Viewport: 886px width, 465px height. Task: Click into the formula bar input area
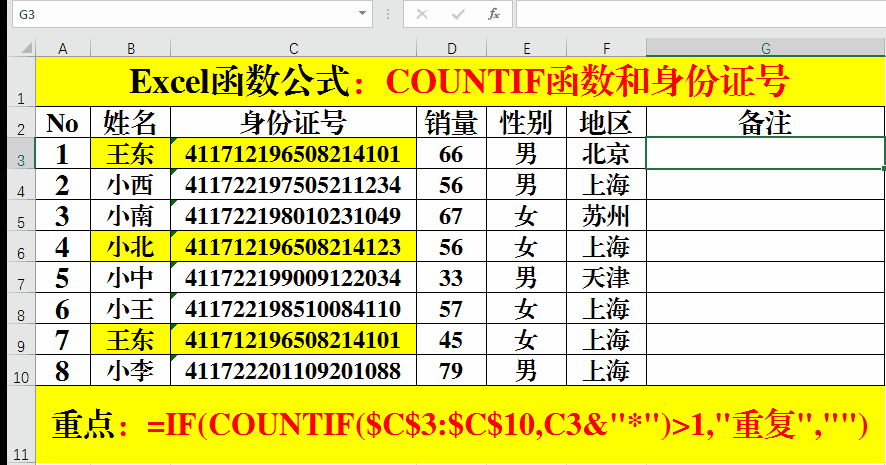point(701,14)
